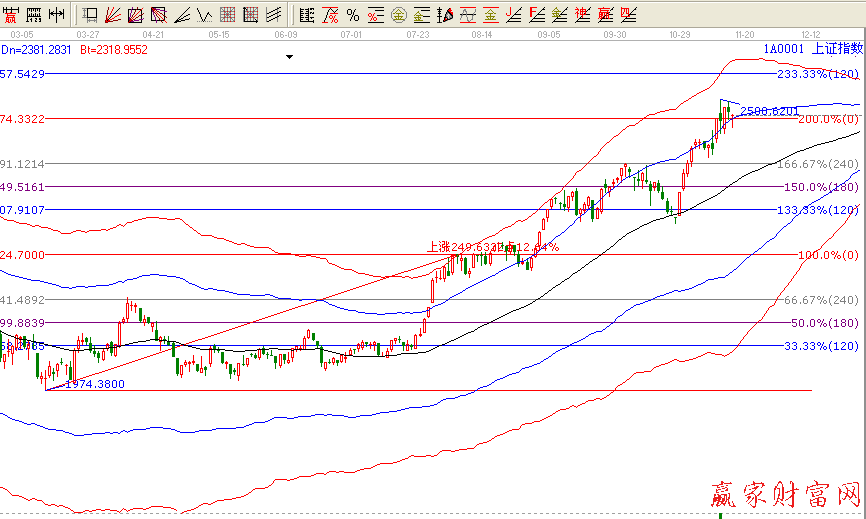Image resolution: width=866 pixels, height=519 pixels.
Task: Click the 1A0001 上证指数 stock label
Action: coord(811,48)
